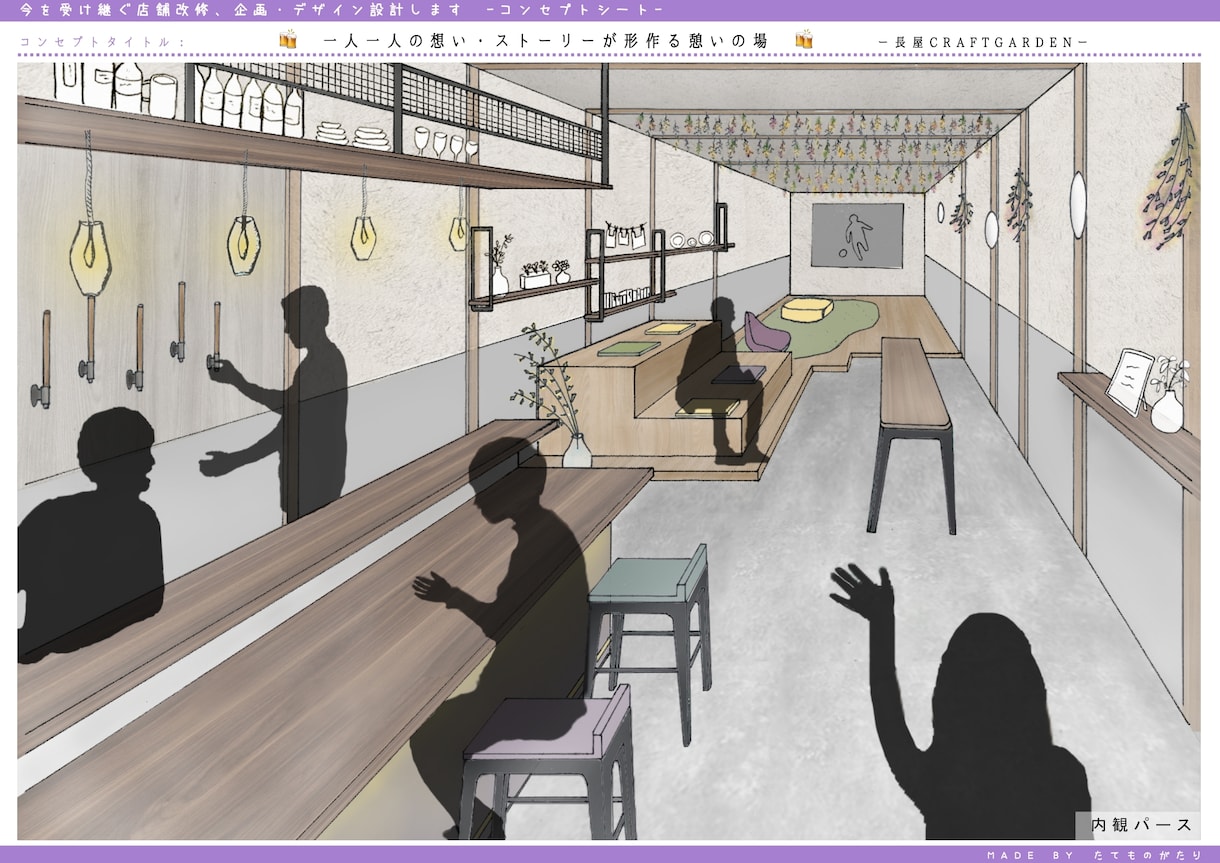Image resolution: width=1220 pixels, height=863 pixels.
Task: Click the MADE BY たてものがたり footer text
Action: click(1093, 855)
